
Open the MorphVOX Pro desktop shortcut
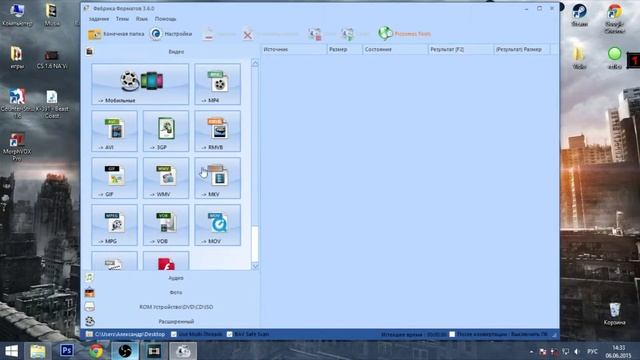(17, 147)
